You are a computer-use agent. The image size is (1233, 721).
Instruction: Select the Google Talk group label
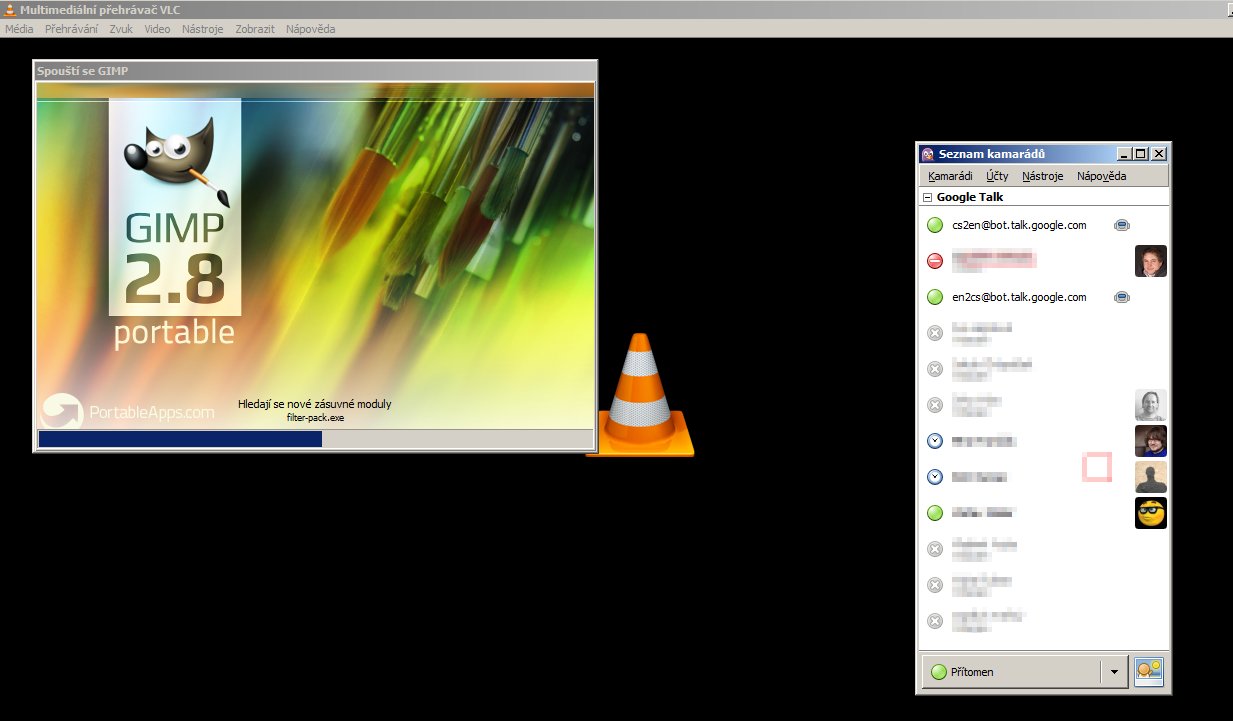(x=970, y=198)
